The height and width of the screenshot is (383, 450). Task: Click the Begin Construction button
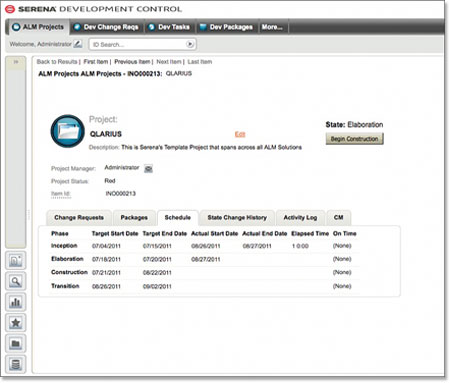[354, 139]
